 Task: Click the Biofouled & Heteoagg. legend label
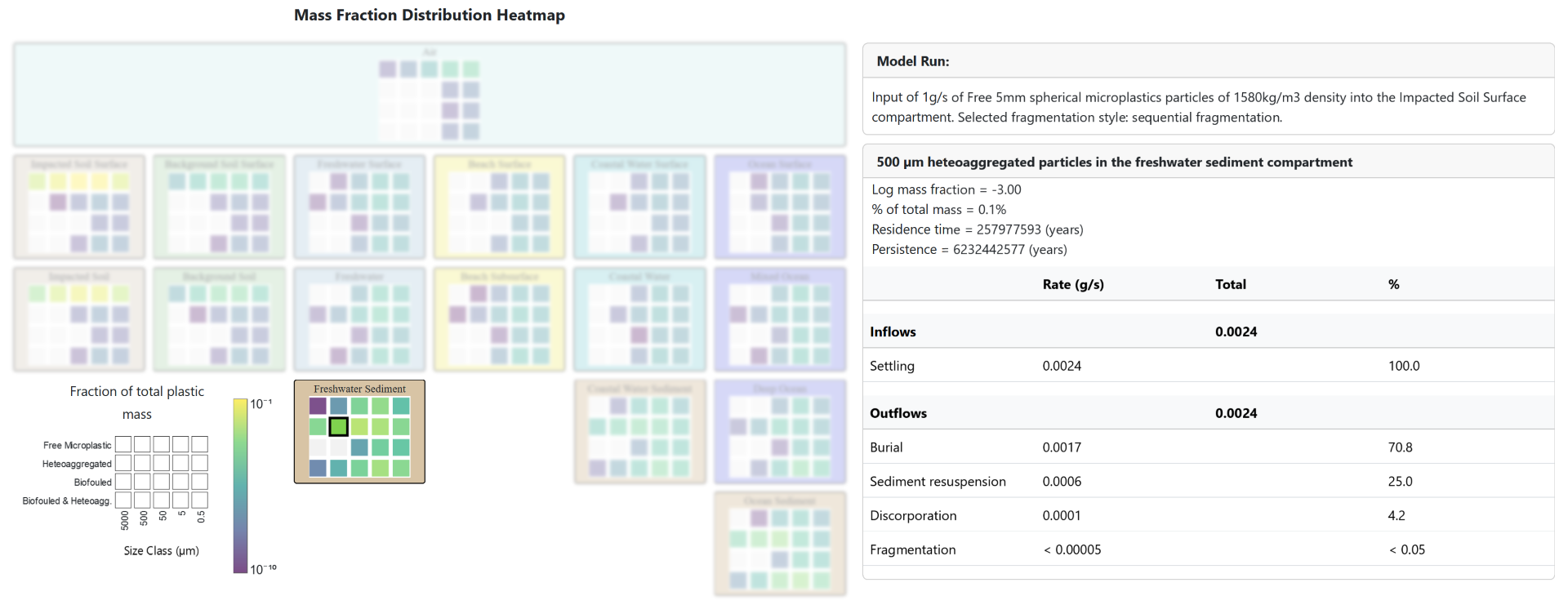point(67,500)
